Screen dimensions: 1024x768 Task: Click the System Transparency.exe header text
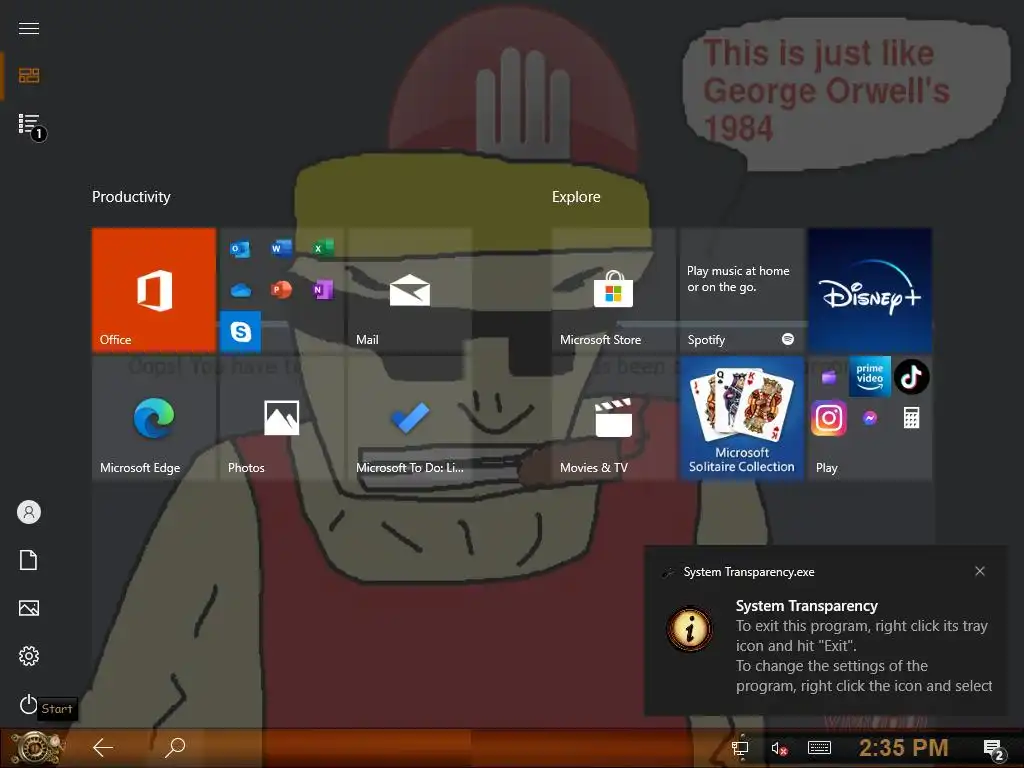click(x=749, y=572)
